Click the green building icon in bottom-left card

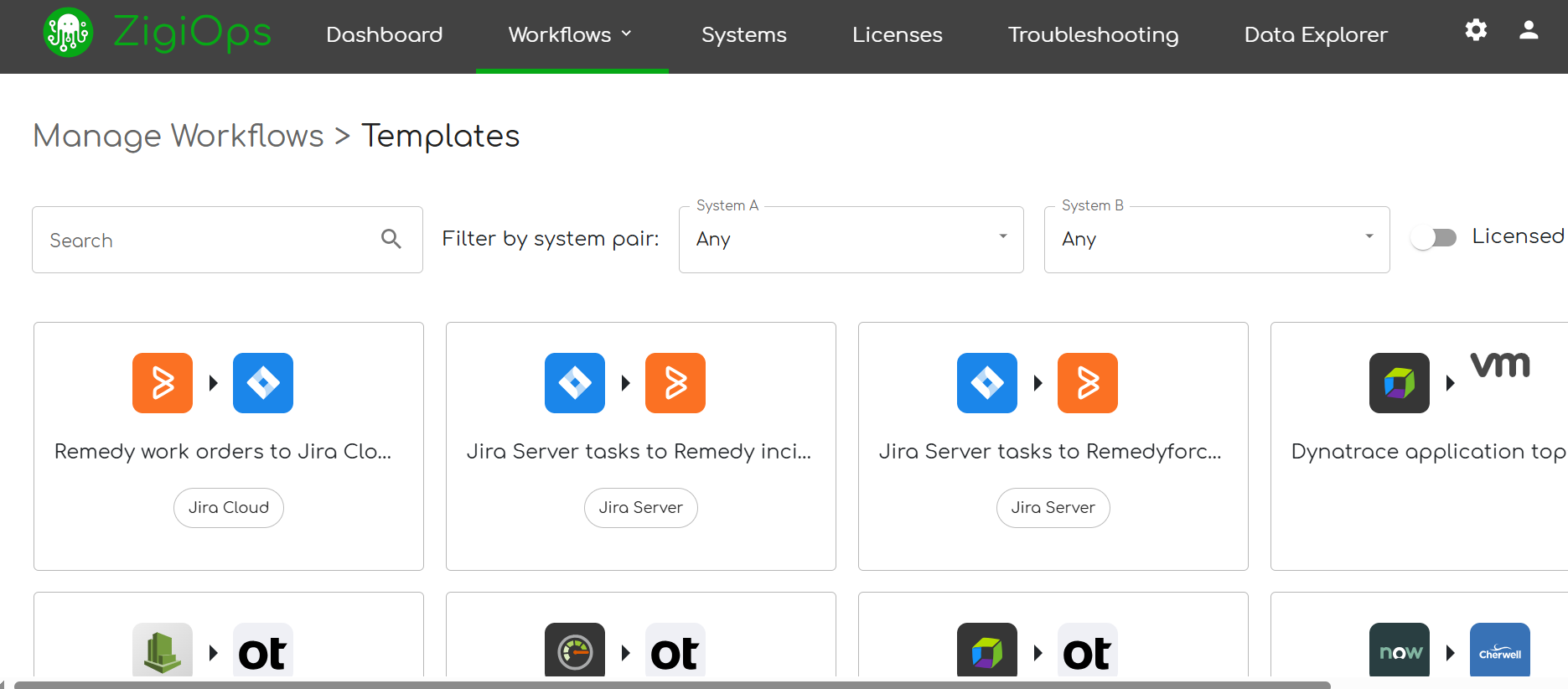(163, 650)
